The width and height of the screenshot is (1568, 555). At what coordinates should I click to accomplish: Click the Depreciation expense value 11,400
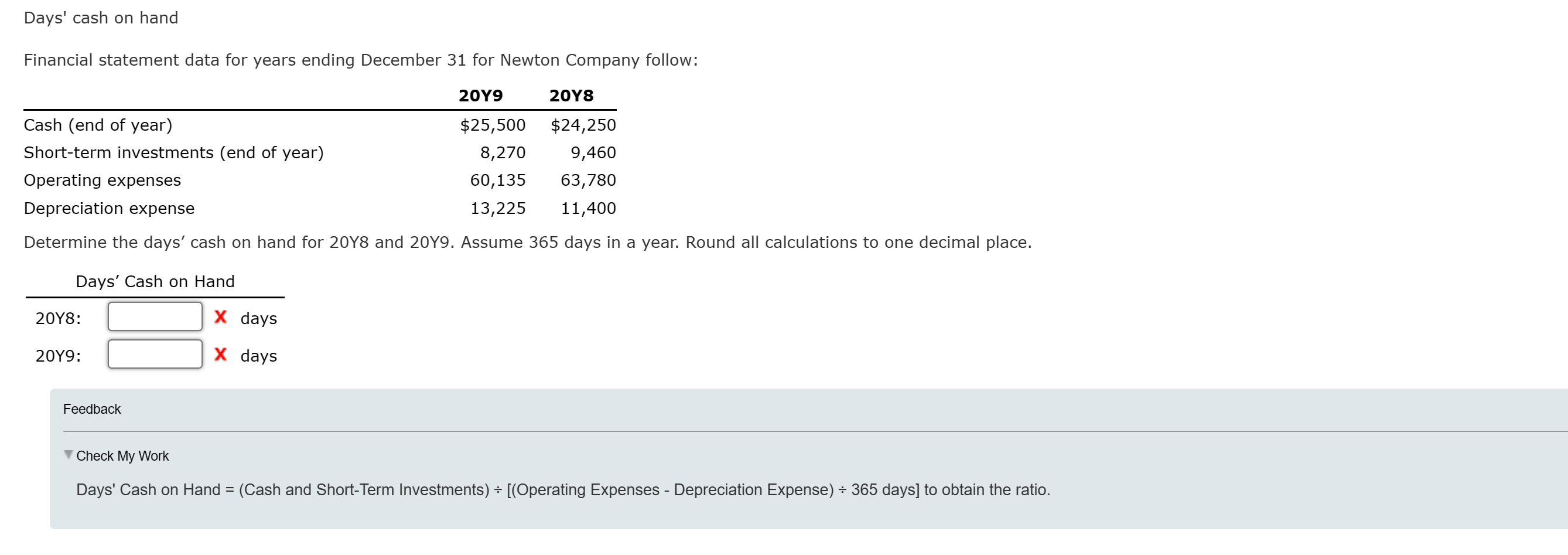(x=588, y=207)
